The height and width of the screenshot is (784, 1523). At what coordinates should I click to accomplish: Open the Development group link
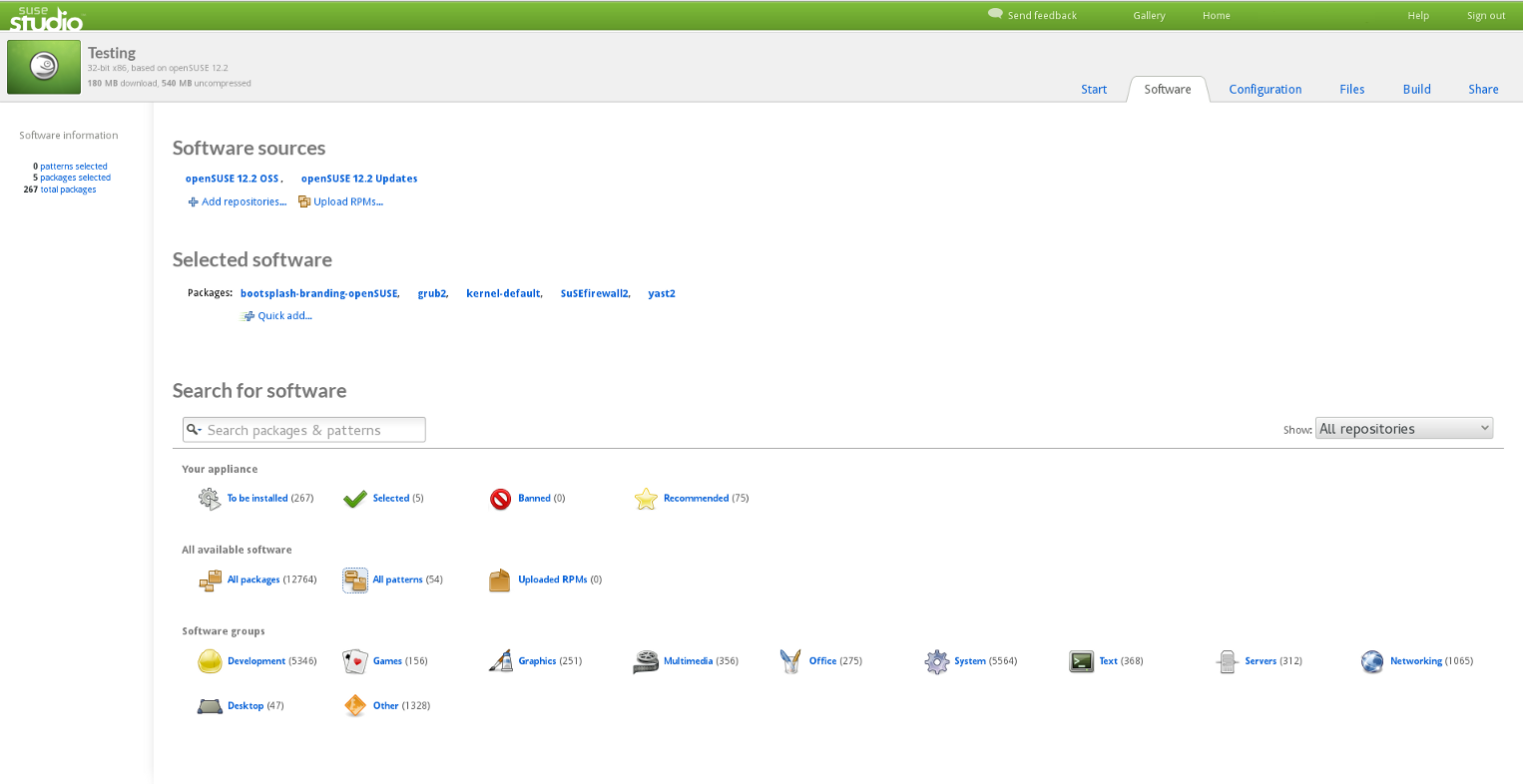click(256, 661)
